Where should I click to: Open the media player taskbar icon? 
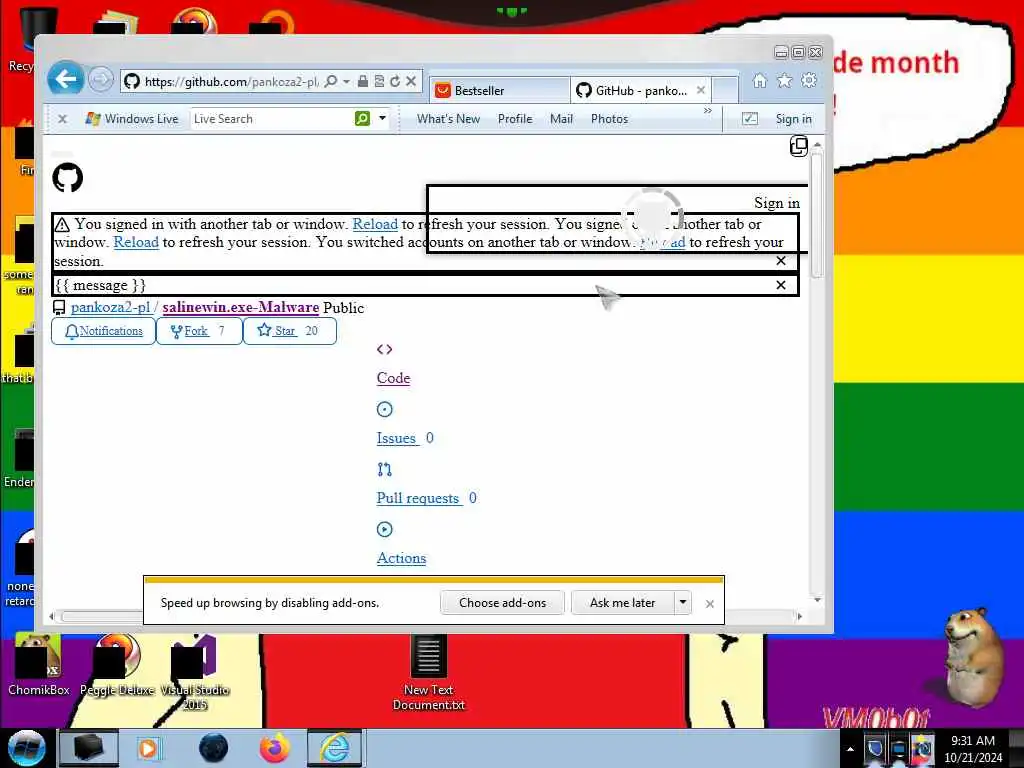148,748
